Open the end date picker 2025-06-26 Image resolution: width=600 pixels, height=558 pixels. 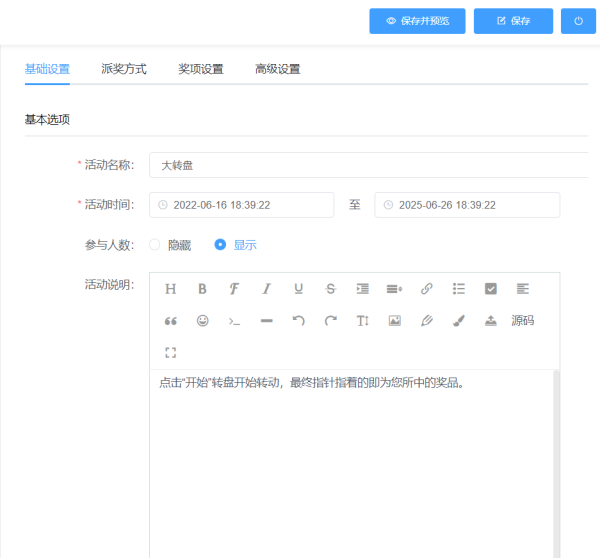point(467,205)
